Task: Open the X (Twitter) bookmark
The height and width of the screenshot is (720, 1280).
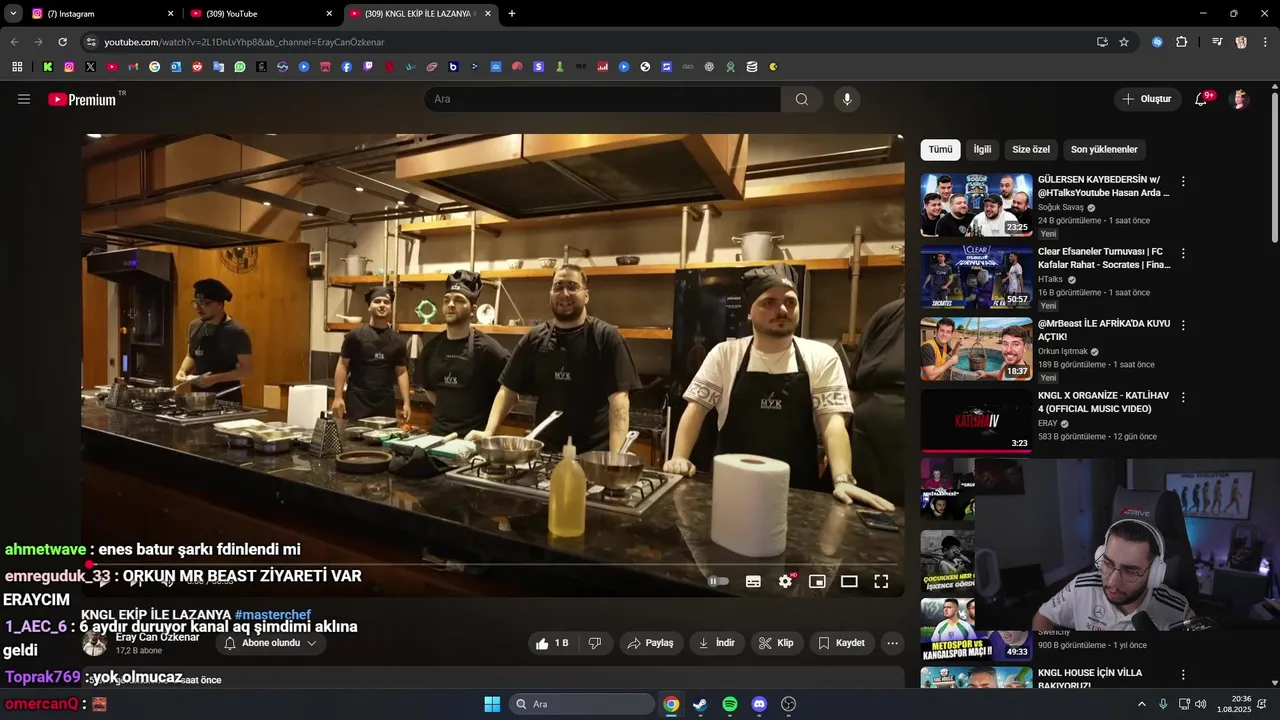Action: 90,67
